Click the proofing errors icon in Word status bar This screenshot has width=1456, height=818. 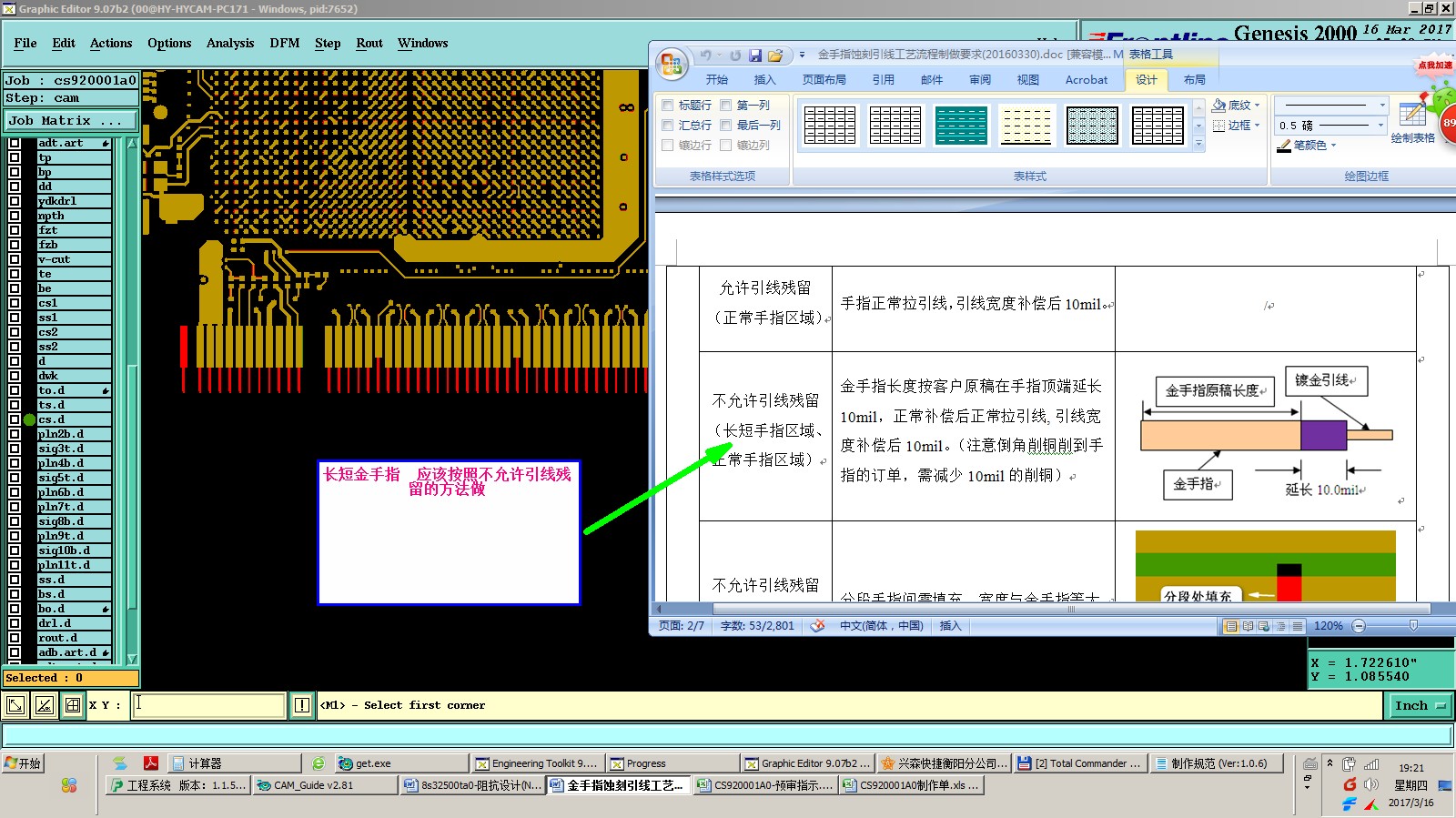tap(817, 626)
